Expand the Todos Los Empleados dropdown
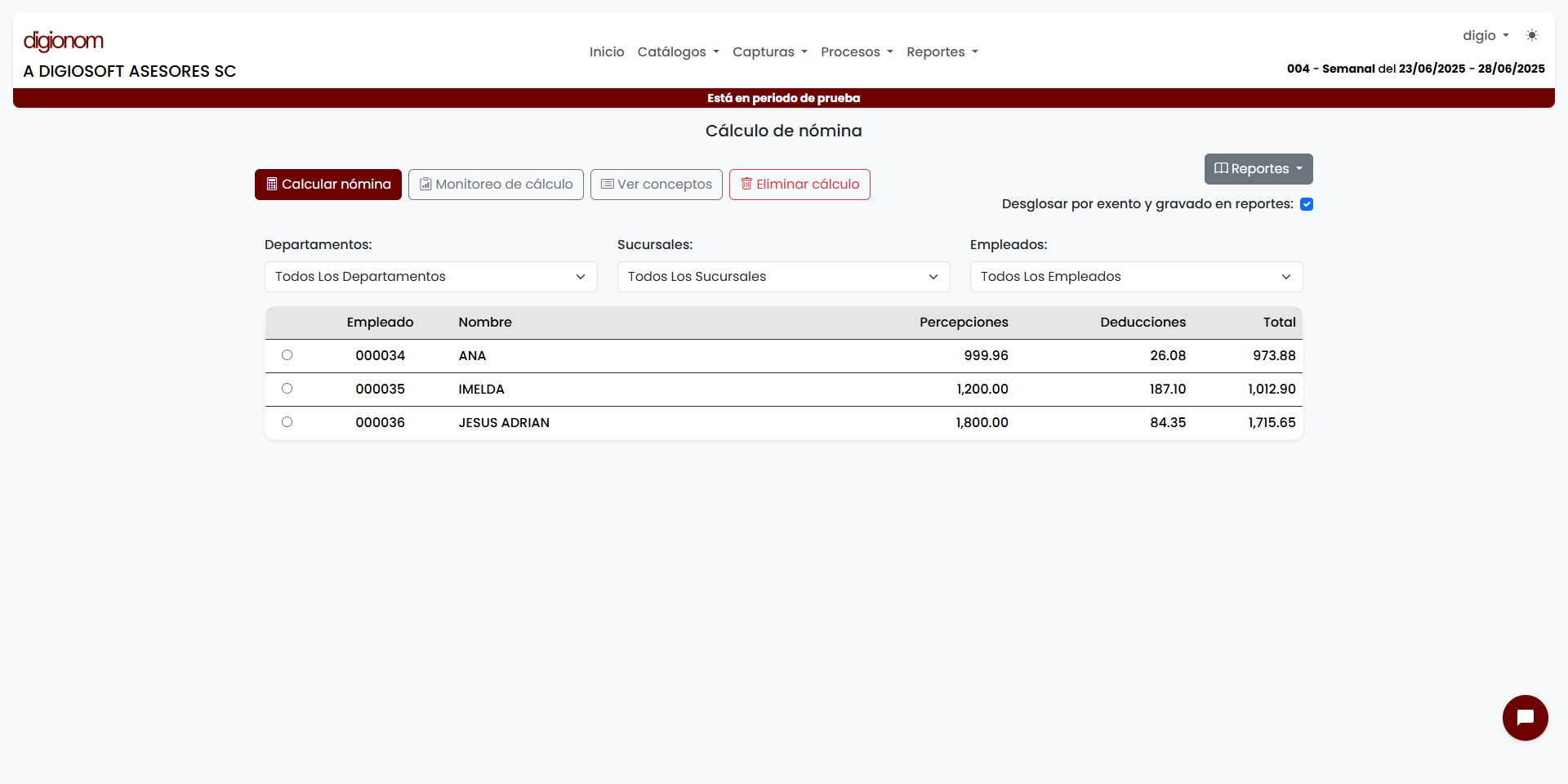 pyautogui.click(x=1136, y=277)
